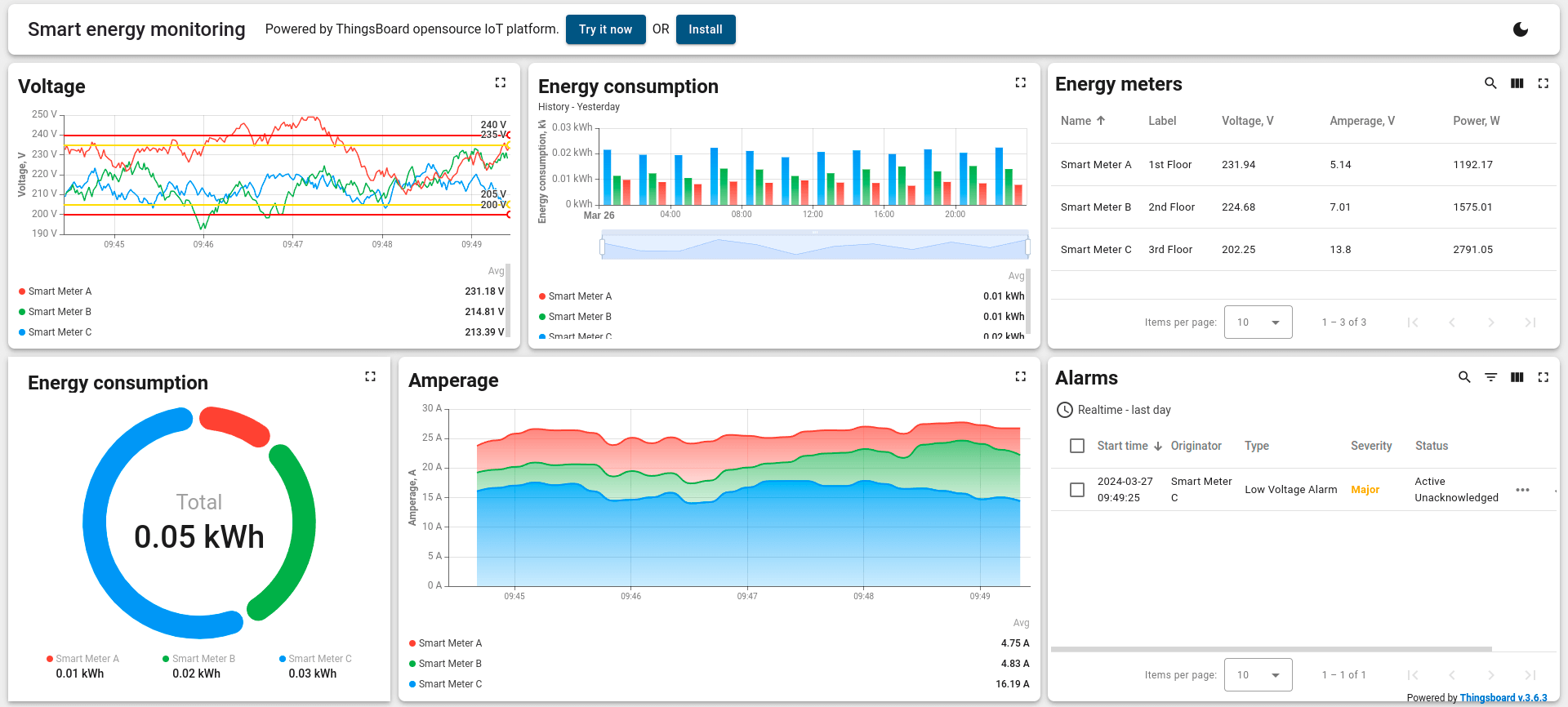The width and height of the screenshot is (1568, 707).
Task: Open column selector for Energy meters
Action: pyautogui.click(x=1517, y=83)
